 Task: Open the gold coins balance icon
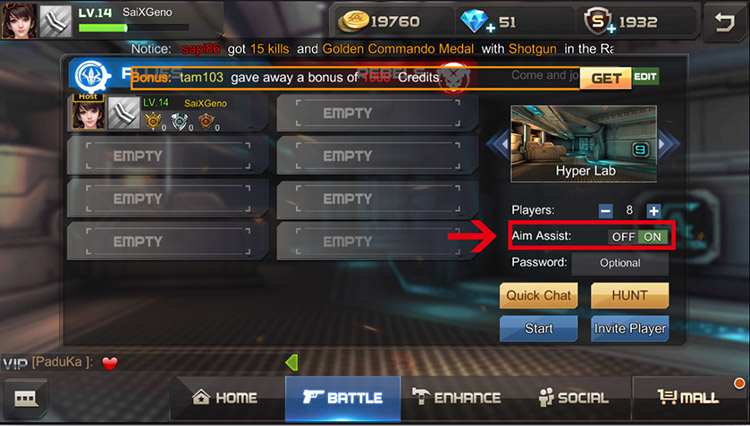(353, 22)
